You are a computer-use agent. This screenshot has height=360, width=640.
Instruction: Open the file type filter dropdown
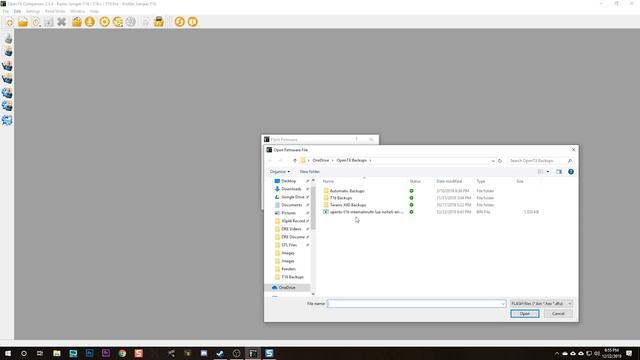pyautogui.click(x=542, y=304)
